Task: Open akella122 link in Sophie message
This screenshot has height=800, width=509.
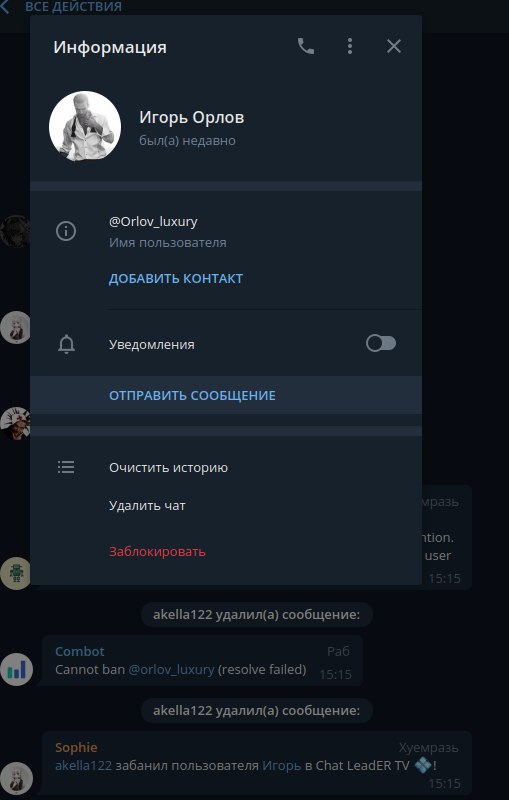Action: [83, 766]
